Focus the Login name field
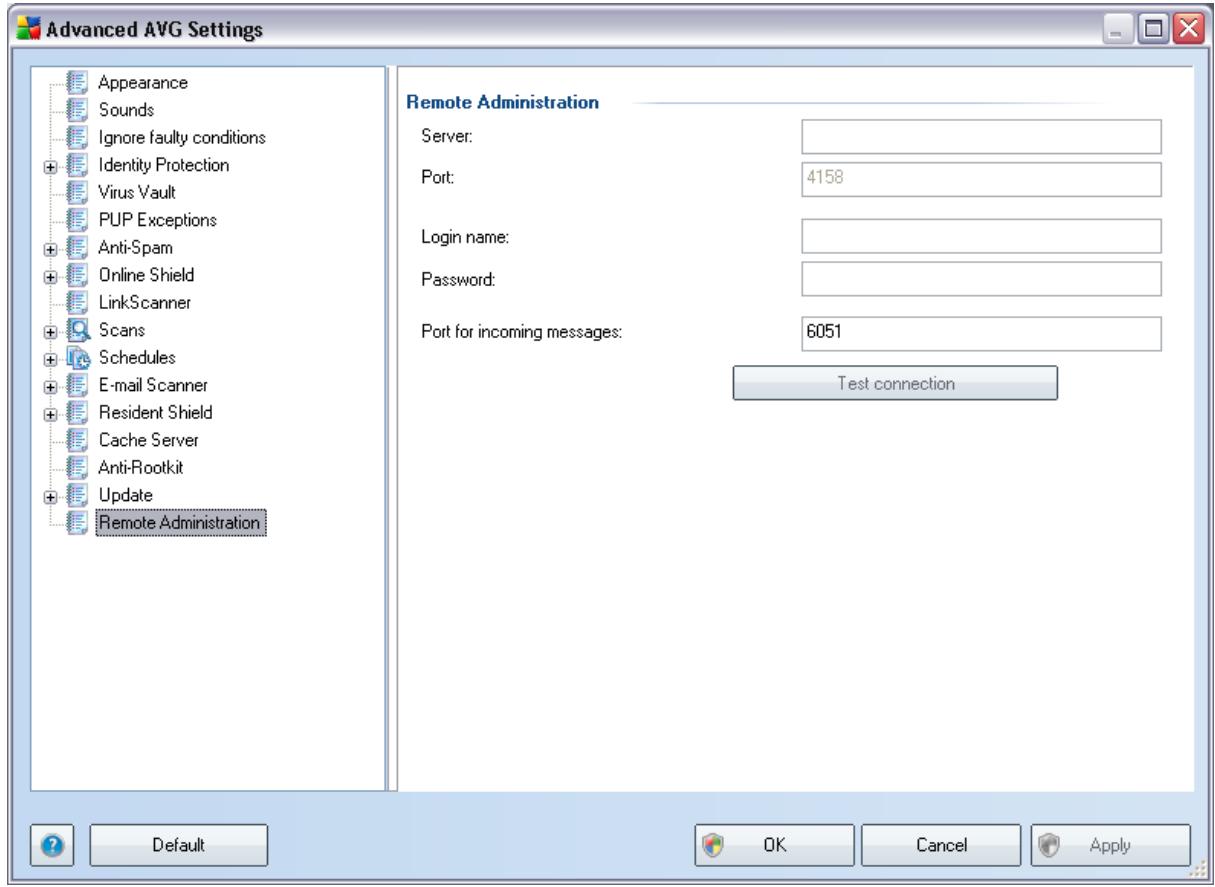The image size is (1215, 887). pos(981,236)
